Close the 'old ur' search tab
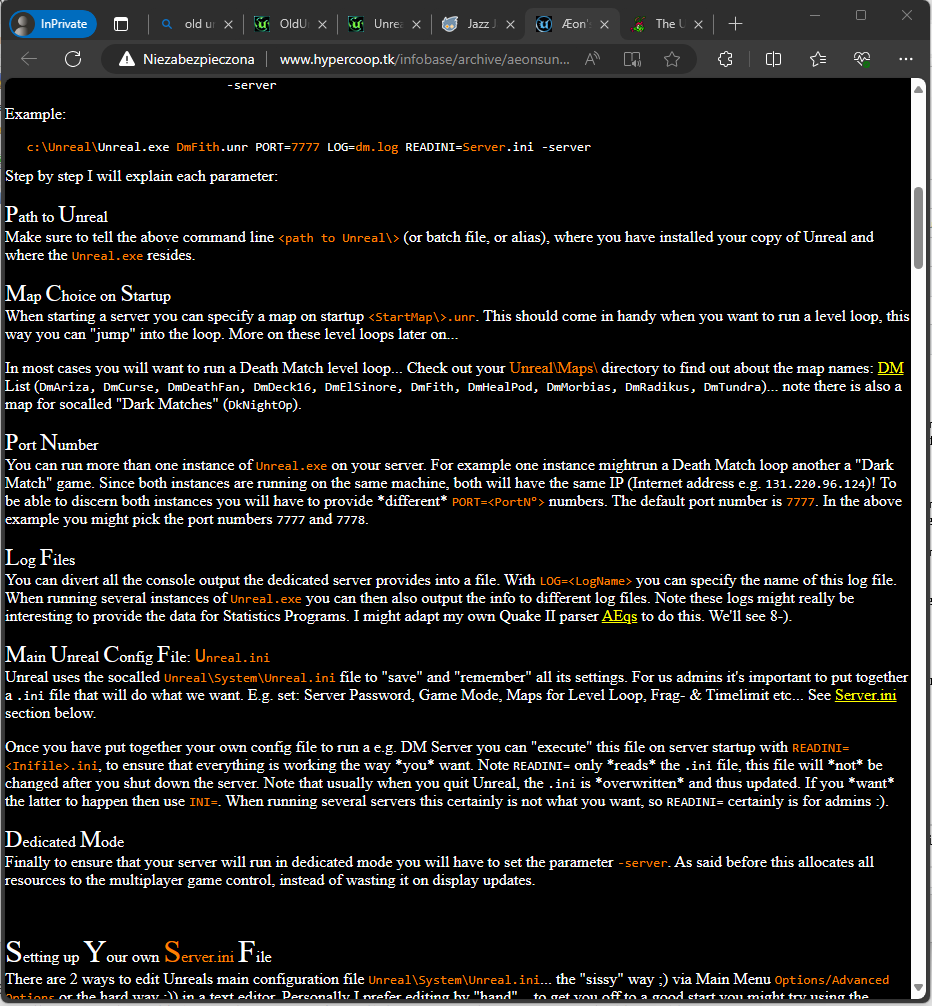The width and height of the screenshot is (932, 1006). [228, 24]
